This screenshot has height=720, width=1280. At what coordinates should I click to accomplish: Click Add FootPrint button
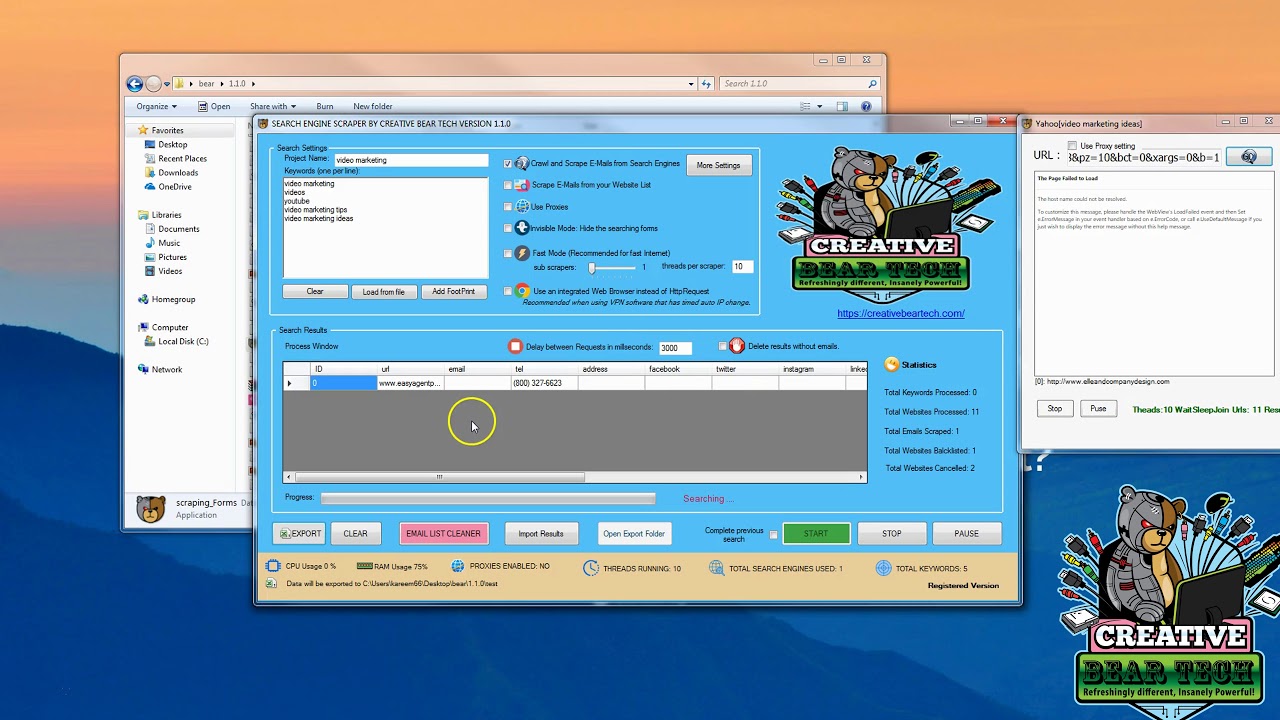[454, 292]
